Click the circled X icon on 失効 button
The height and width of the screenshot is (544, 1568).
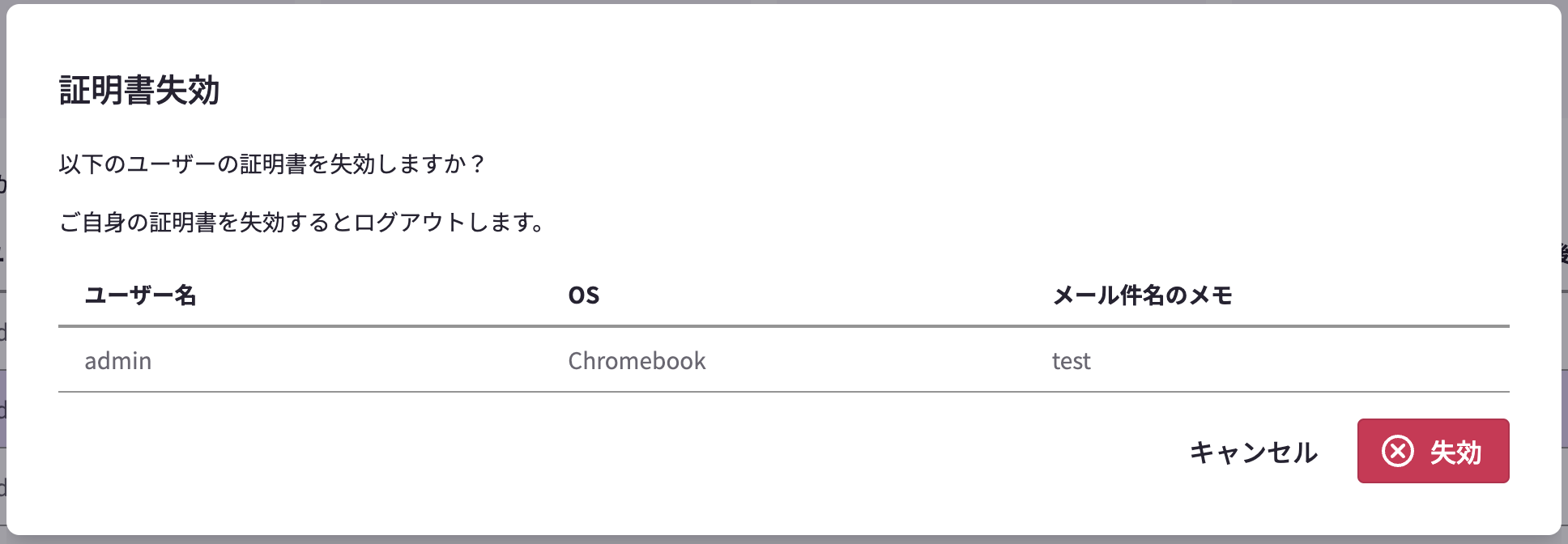click(1398, 451)
